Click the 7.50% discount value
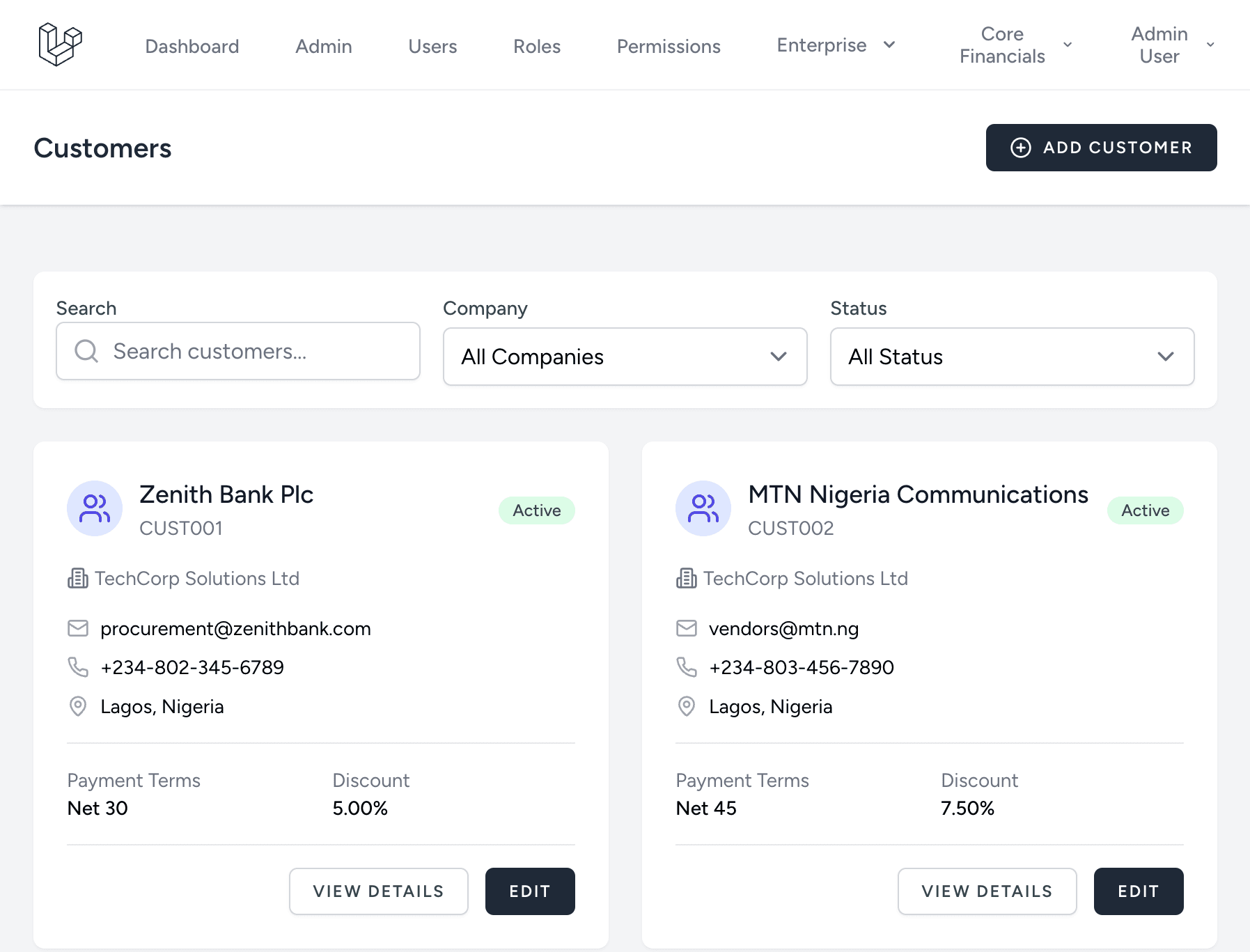1250x952 pixels. [967, 808]
